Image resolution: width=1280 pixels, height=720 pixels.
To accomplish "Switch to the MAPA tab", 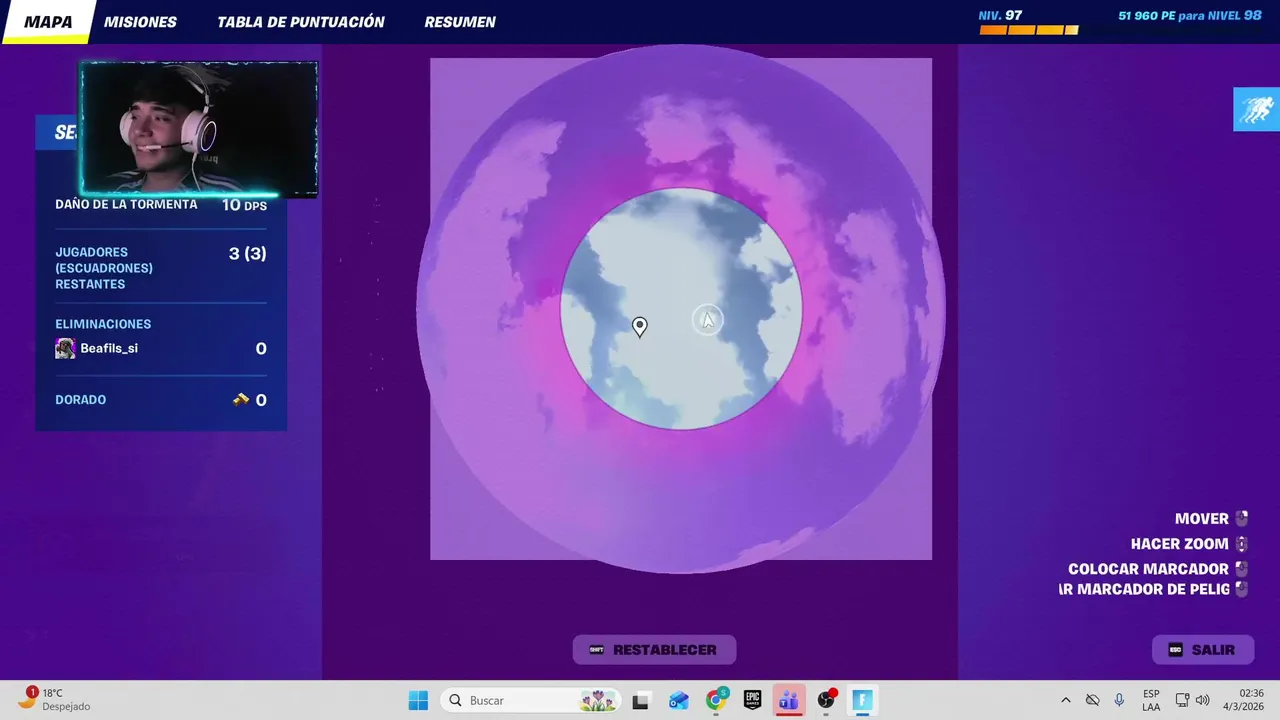I will point(48,22).
